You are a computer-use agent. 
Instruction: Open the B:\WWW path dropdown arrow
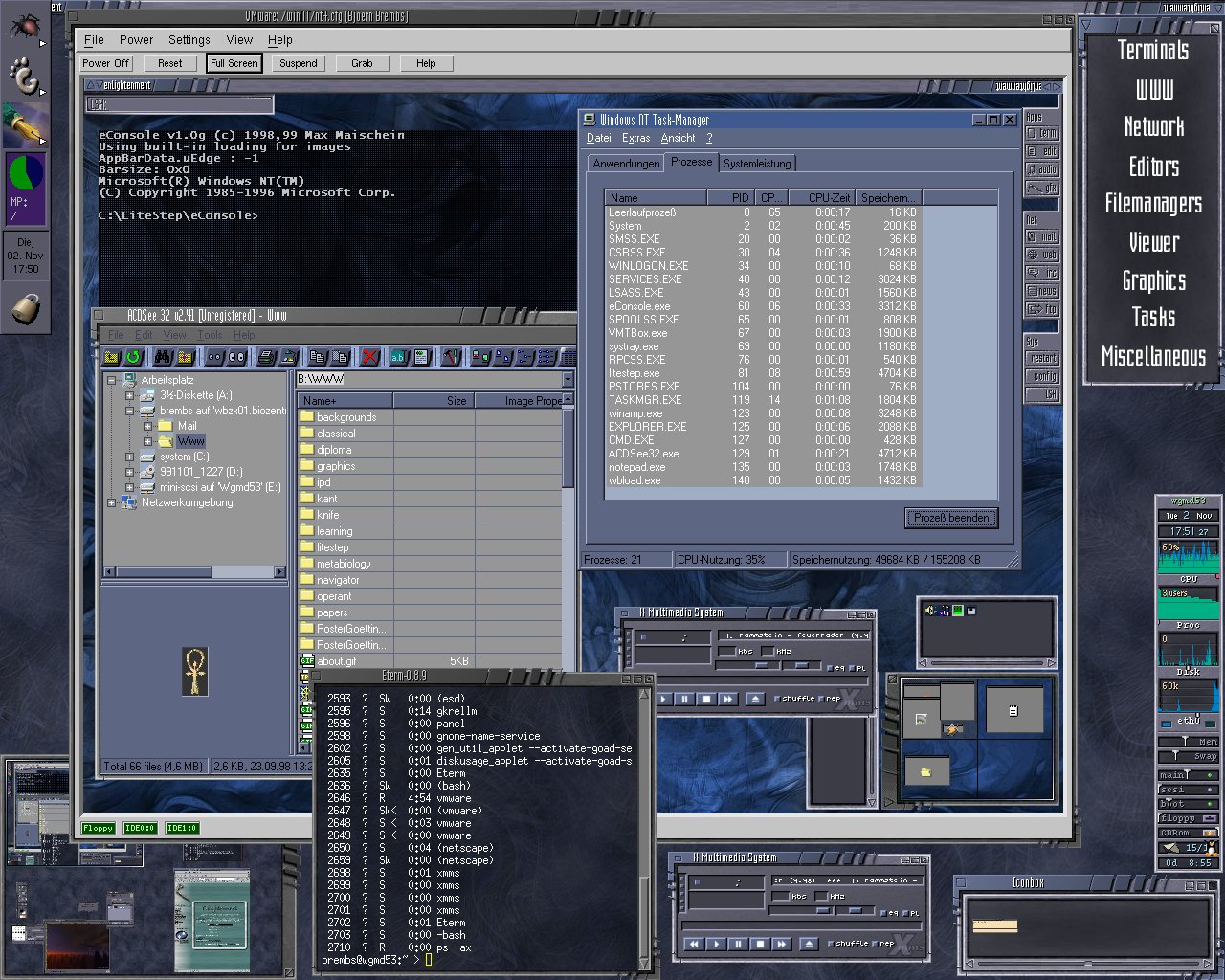(568, 380)
